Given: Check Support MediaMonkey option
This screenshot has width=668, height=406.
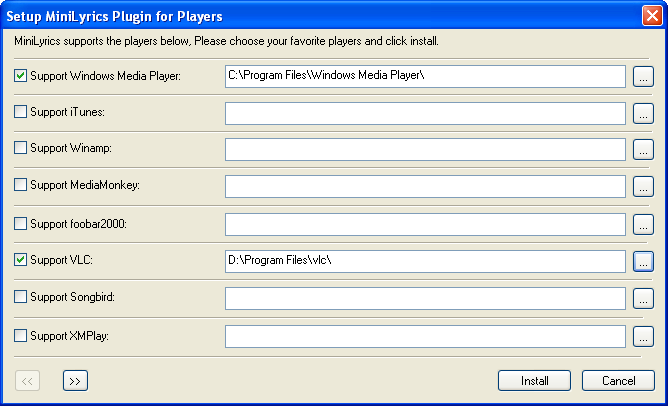Looking at the screenshot, I should pos(20,185).
